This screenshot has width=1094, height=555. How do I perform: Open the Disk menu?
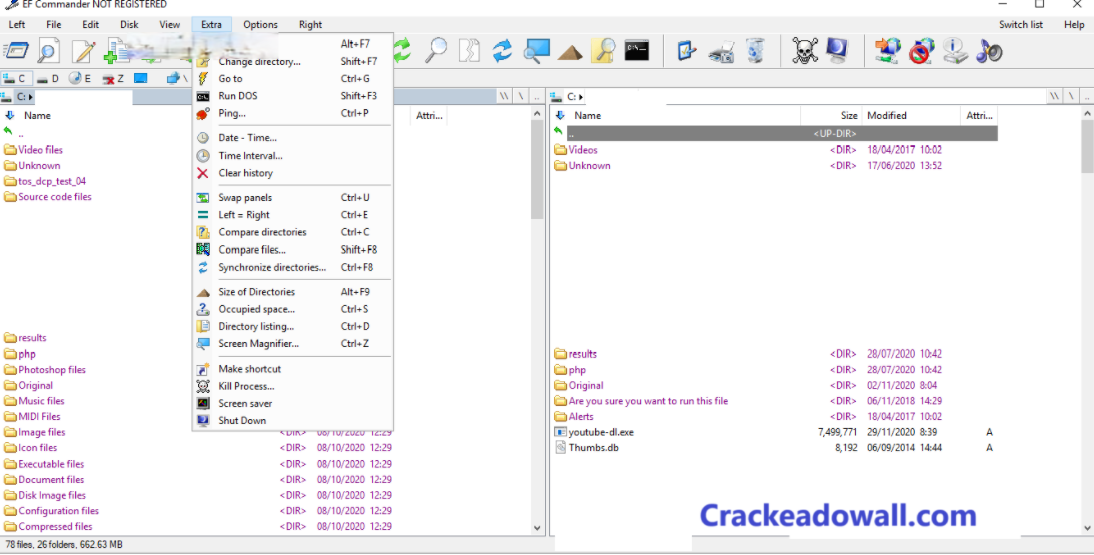[129, 24]
